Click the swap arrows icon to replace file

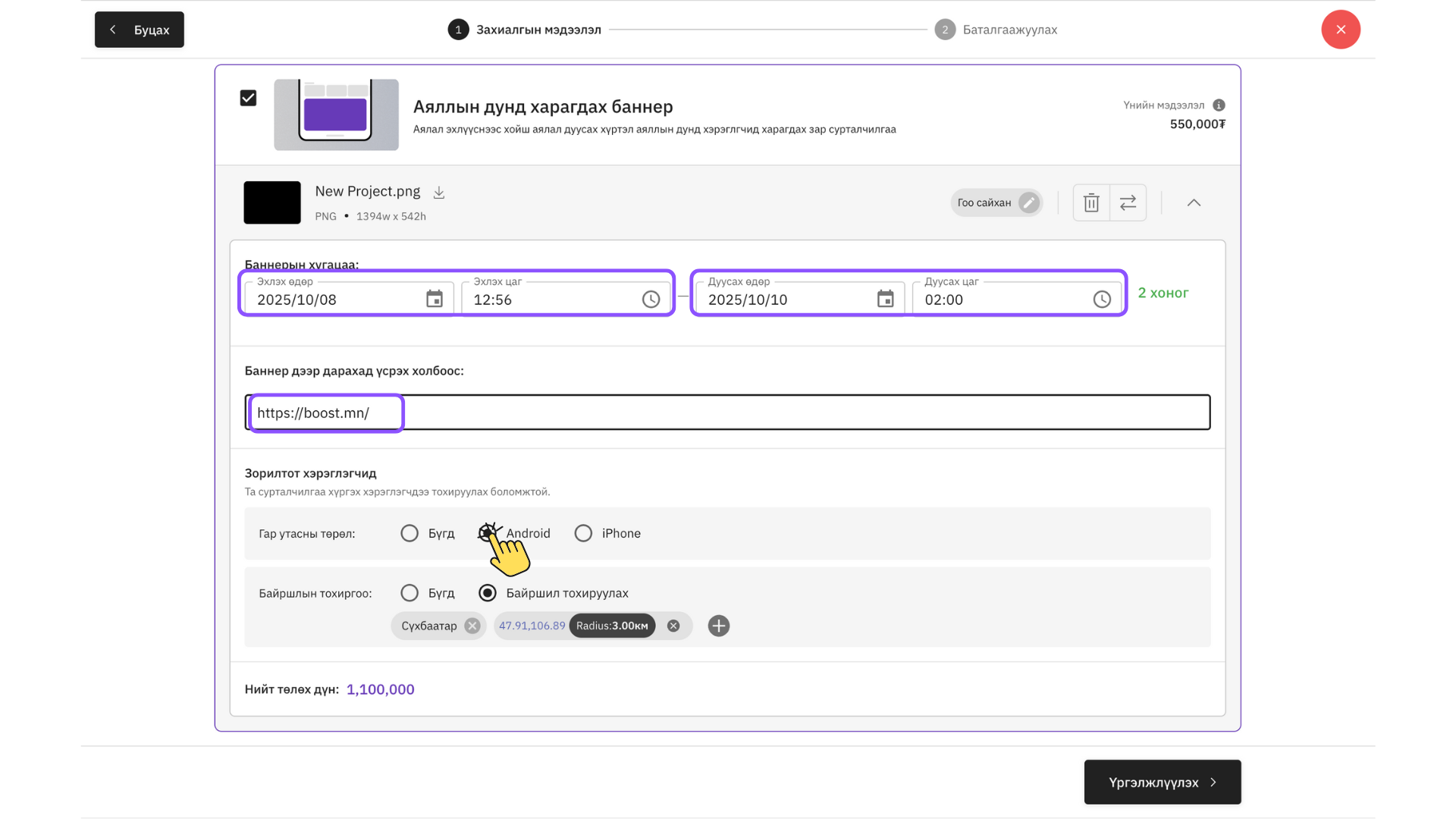click(x=1128, y=202)
